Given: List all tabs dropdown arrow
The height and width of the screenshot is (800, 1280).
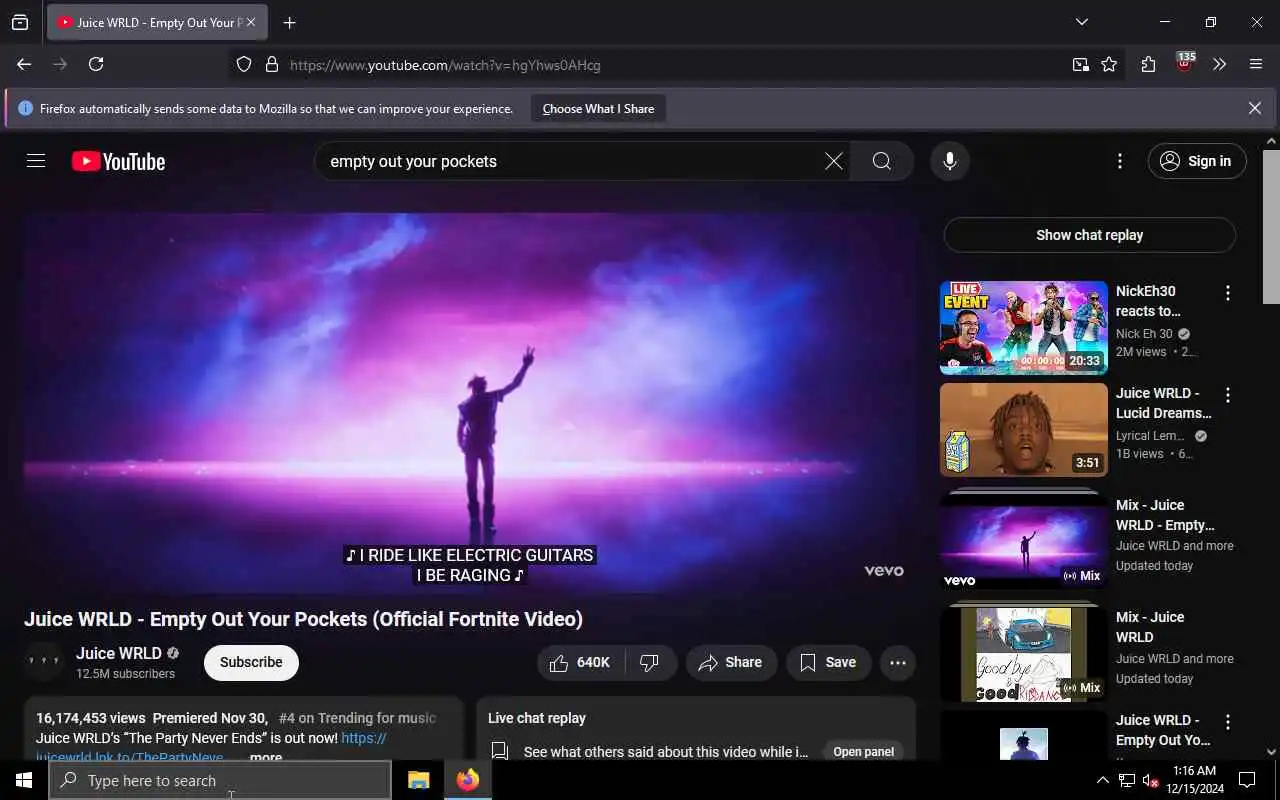Looking at the screenshot, I should click(x=1081, y=22).
